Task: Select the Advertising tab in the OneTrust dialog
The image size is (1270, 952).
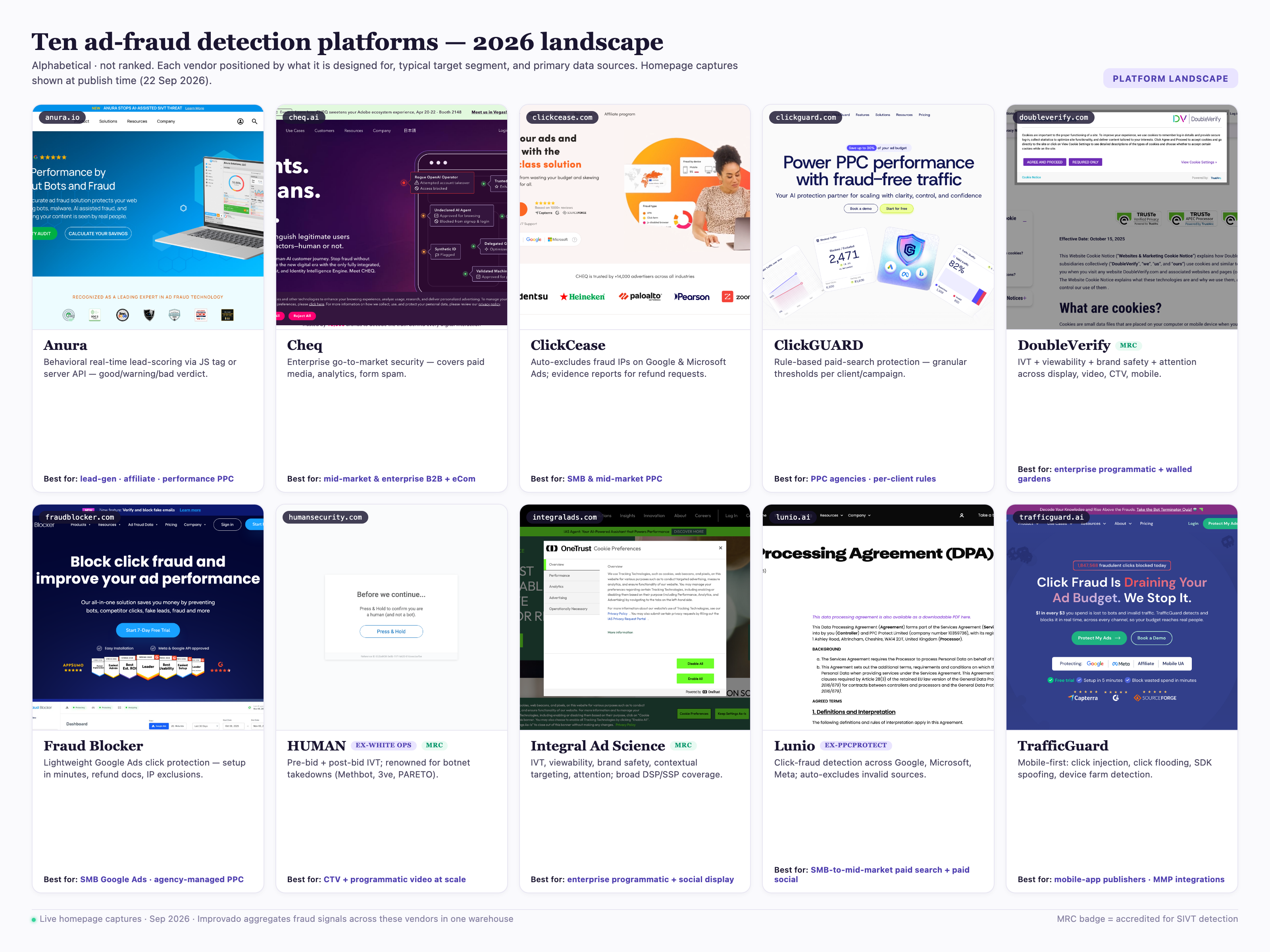Action: (x=572, y=597)
